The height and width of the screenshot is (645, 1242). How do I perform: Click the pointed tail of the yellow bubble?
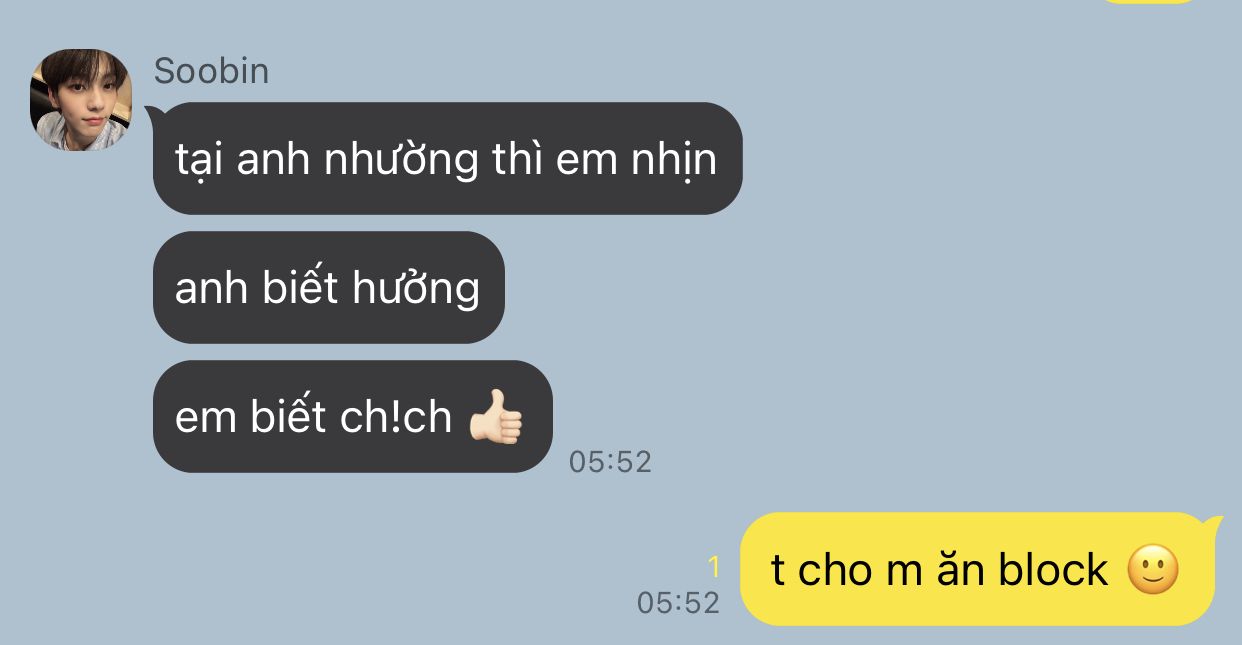1214,522
